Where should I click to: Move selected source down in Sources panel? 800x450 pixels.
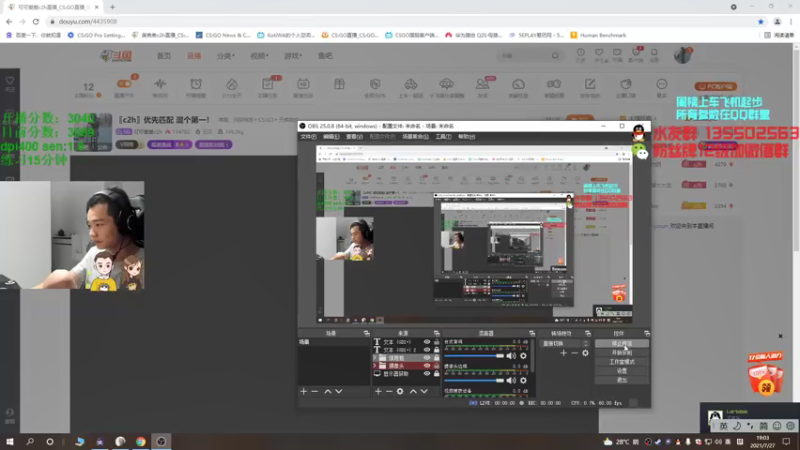[x=424, y=391]
